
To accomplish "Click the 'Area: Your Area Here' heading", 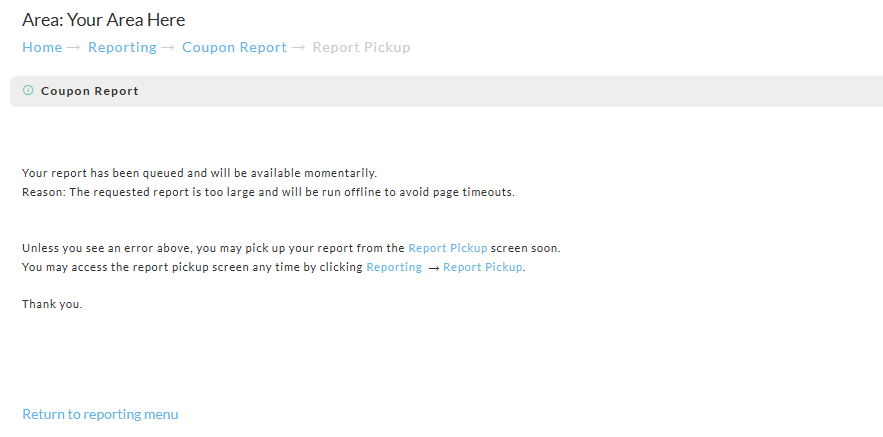I will pos(104,20).
